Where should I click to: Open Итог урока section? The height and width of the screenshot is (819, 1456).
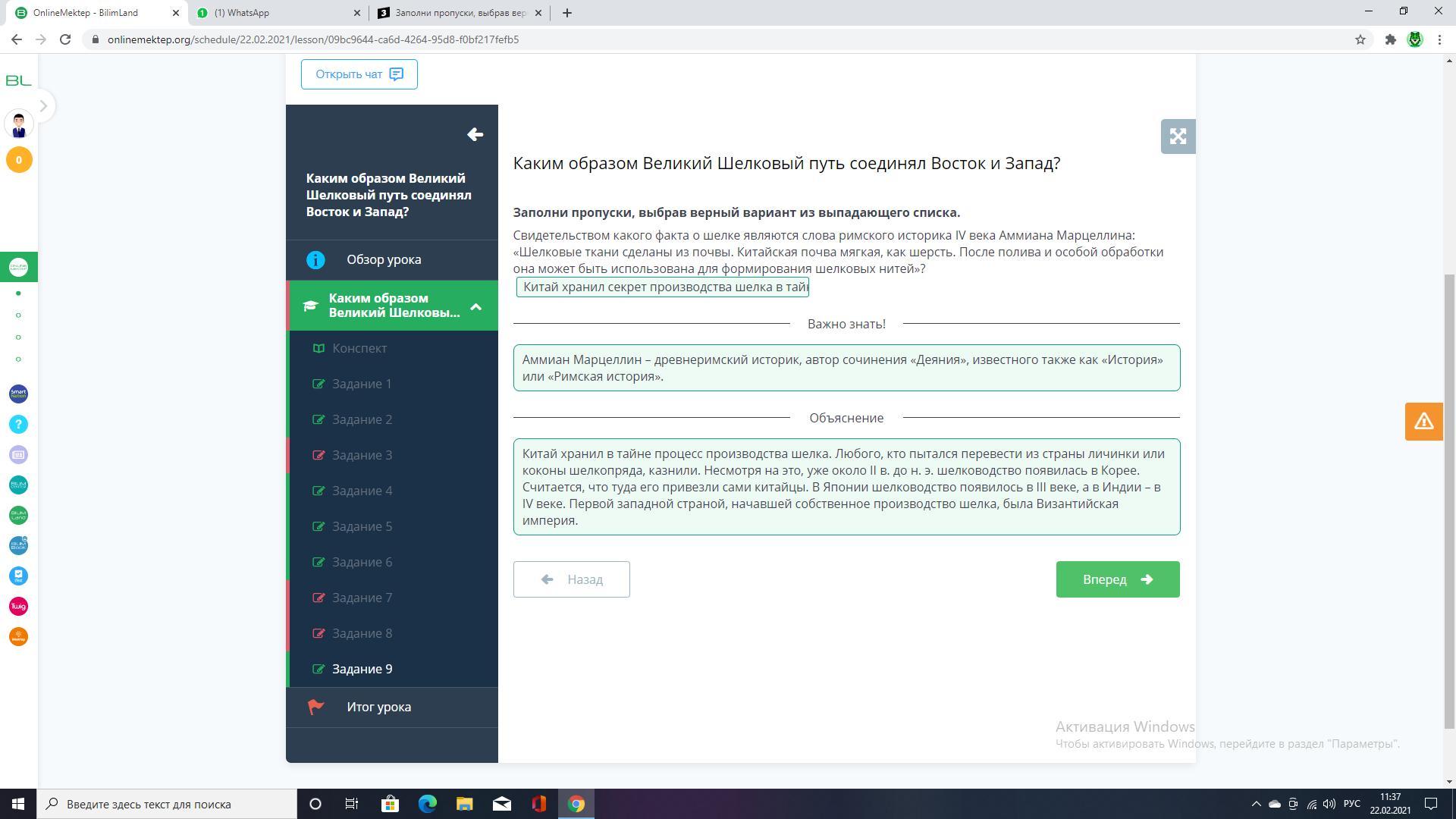(378, 707)
